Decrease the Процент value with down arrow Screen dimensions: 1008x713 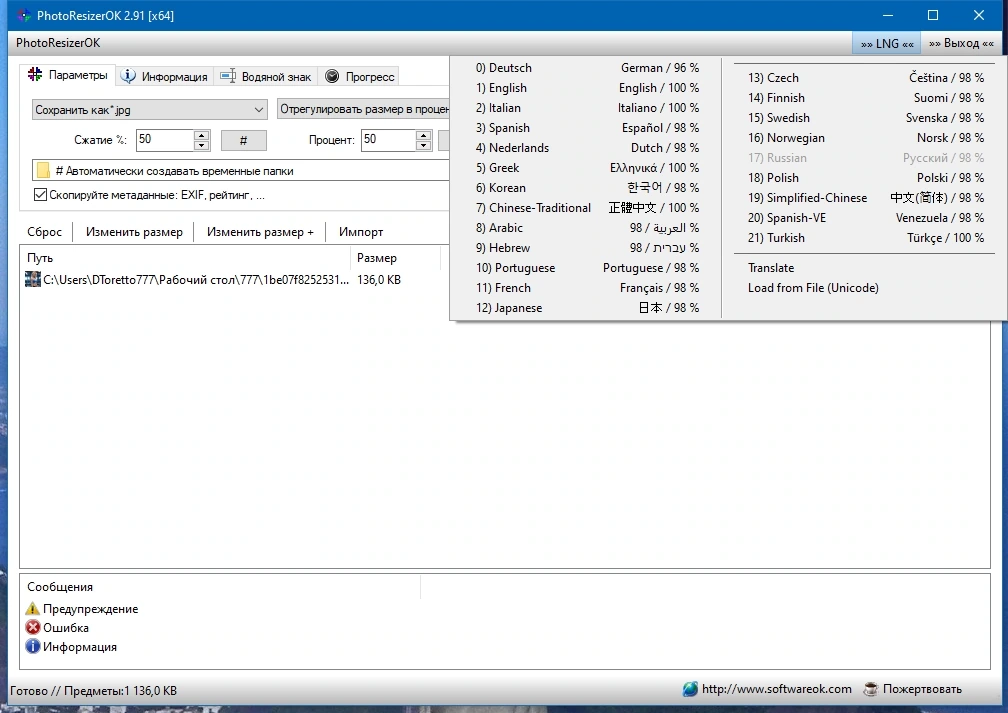(x=423, y=145)
